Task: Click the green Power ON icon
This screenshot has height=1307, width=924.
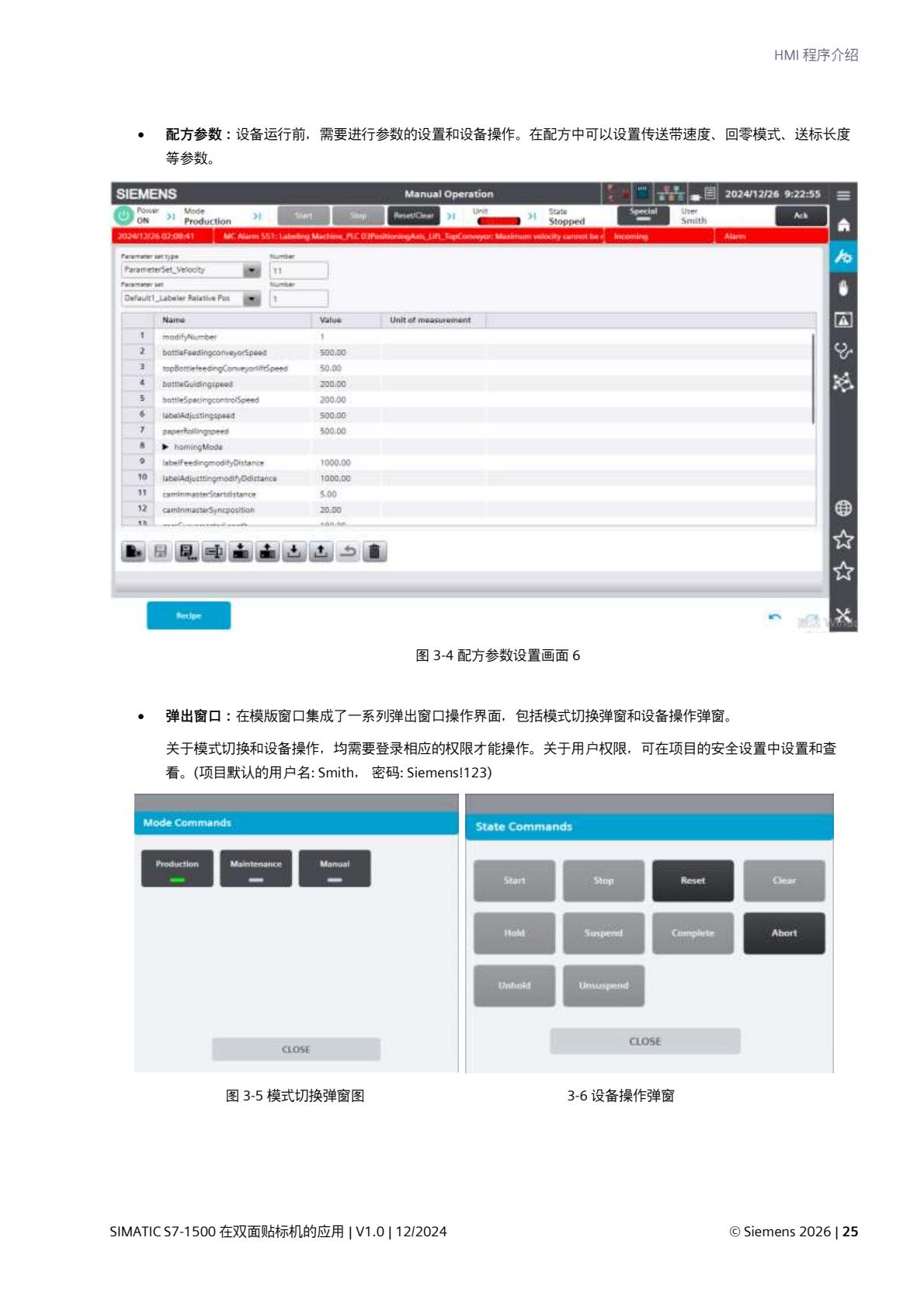Action: (x=123, y=216)
